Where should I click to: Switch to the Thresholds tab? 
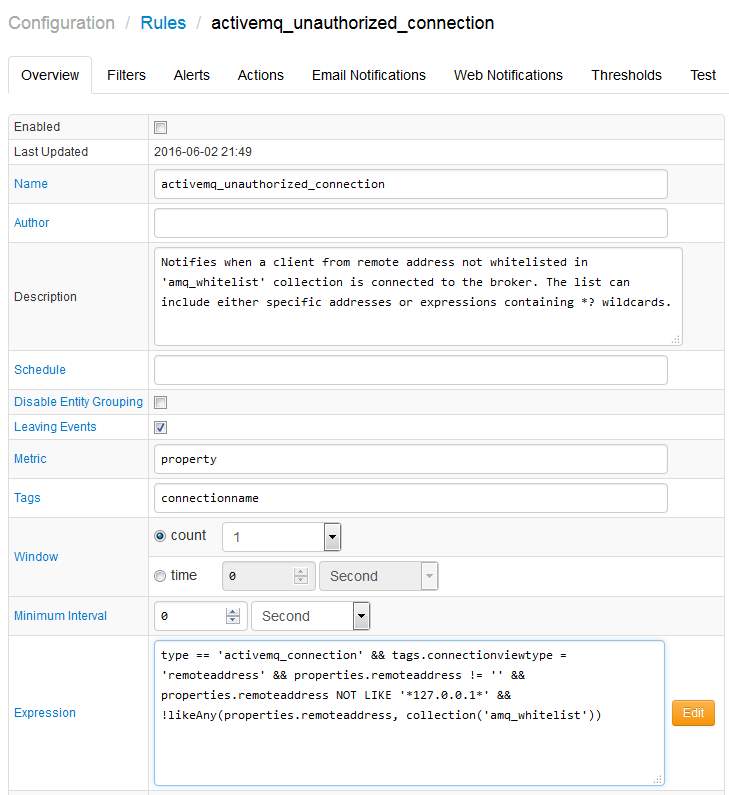(626, 75)
